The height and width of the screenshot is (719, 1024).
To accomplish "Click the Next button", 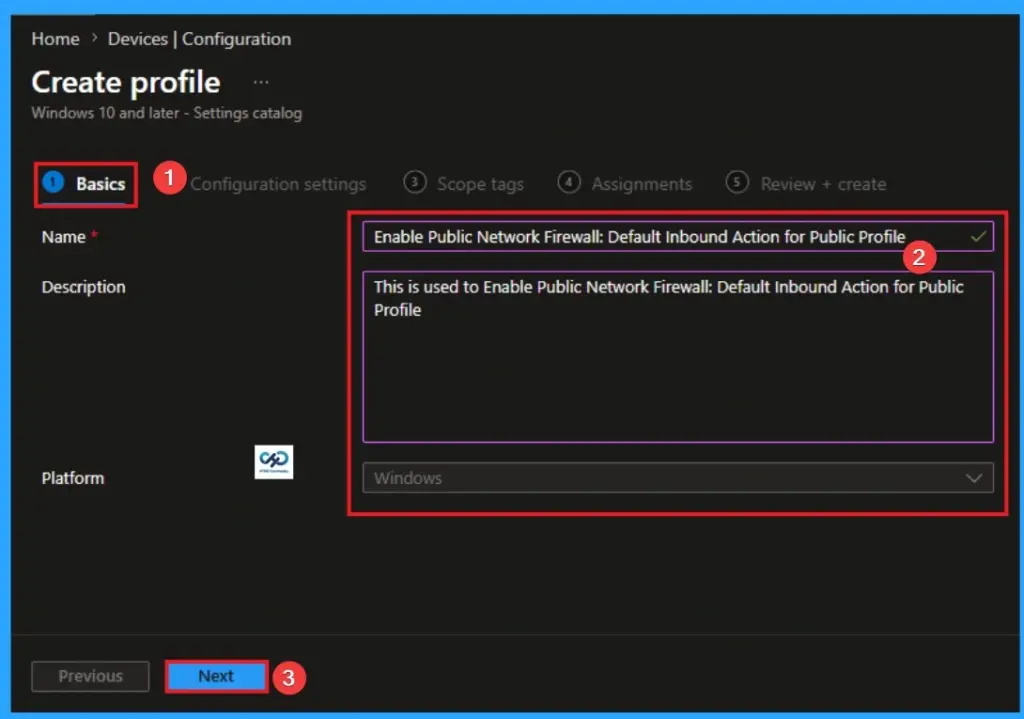I will pos(215,676).
